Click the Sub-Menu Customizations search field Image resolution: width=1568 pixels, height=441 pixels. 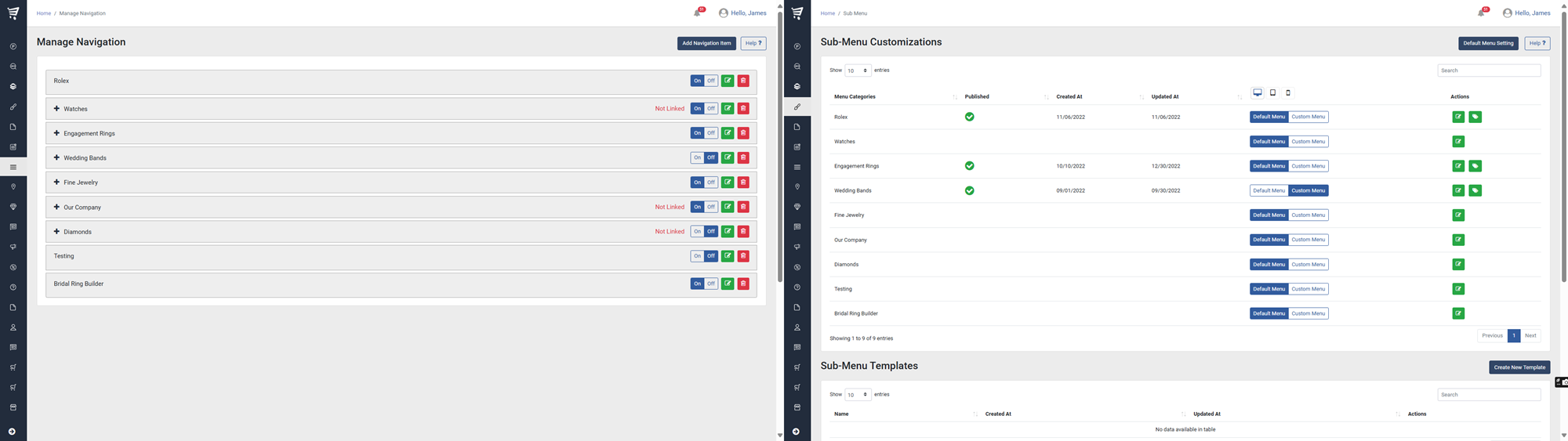tap(1488, 70)
